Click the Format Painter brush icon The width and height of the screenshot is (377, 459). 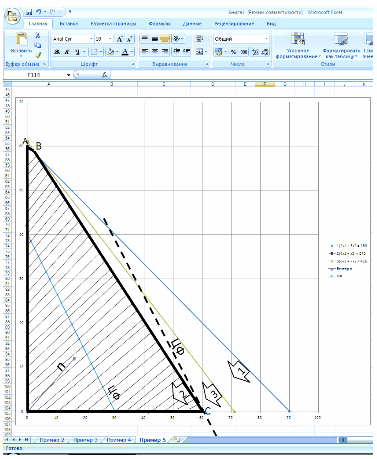[x=38, y=54]
